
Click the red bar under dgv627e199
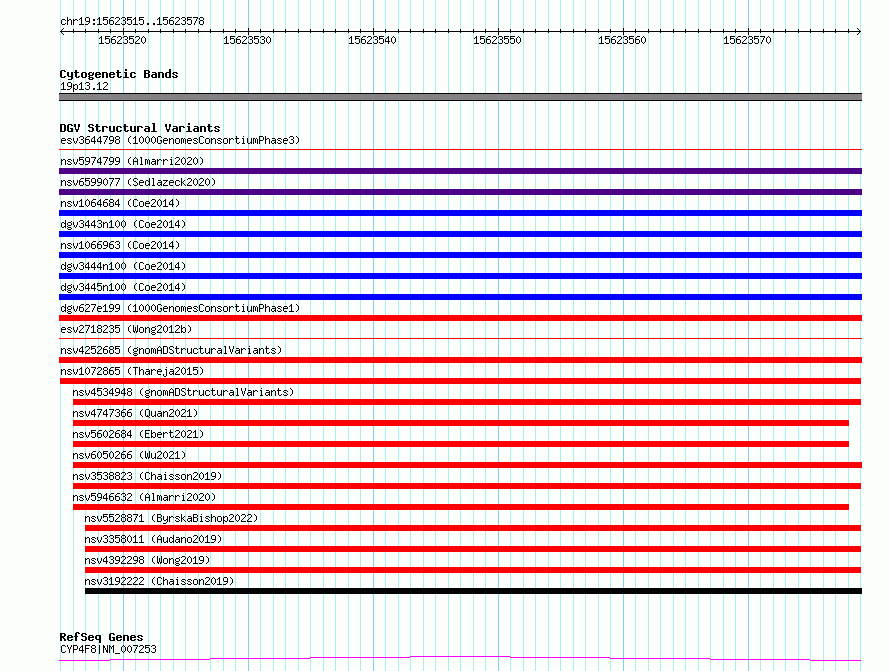pos(460,318)
